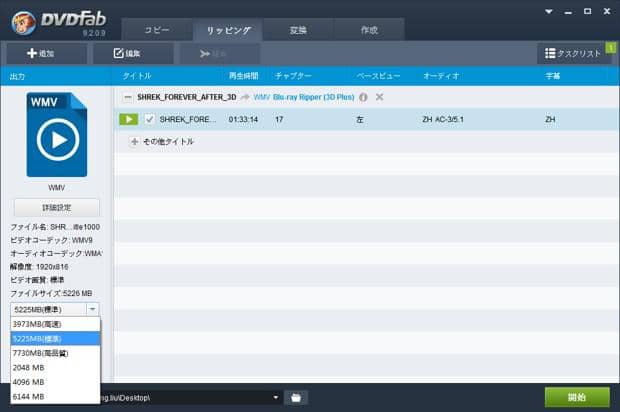Click the ファイルサイズ:5226 MB text
The image size is (620, 412).
coord(51,293)
